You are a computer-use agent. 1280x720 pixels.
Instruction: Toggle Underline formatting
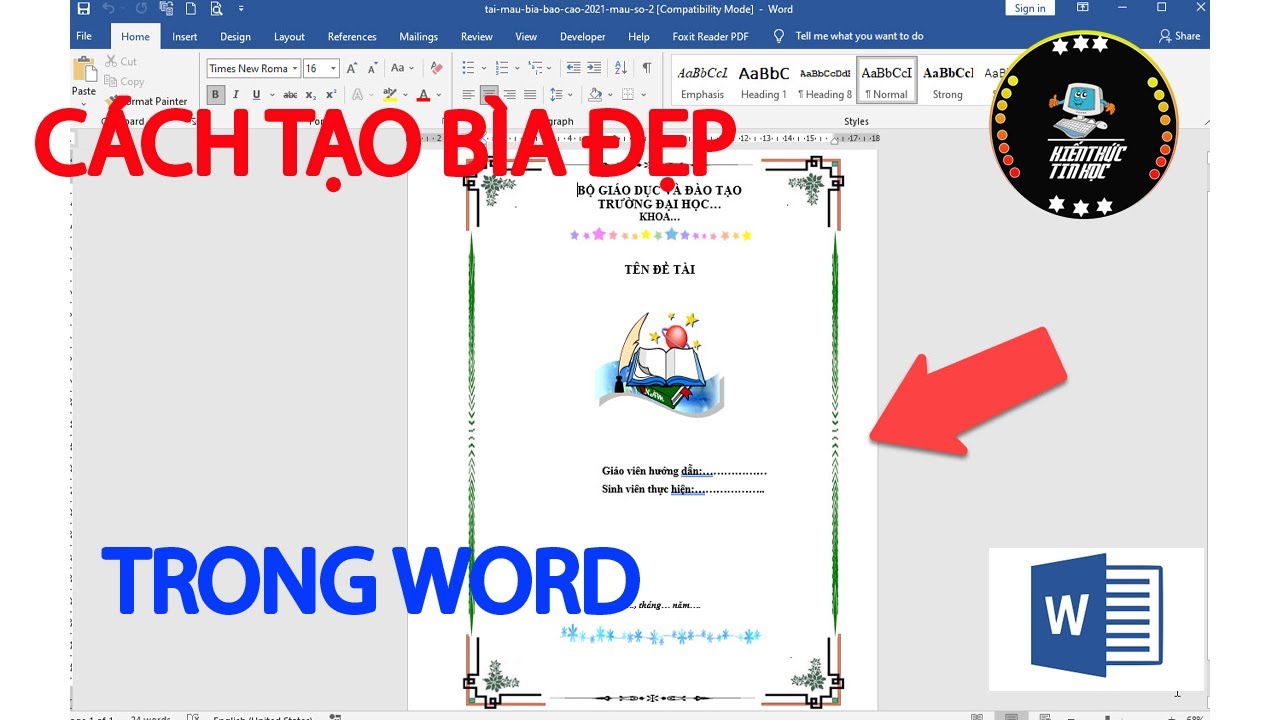256,95
